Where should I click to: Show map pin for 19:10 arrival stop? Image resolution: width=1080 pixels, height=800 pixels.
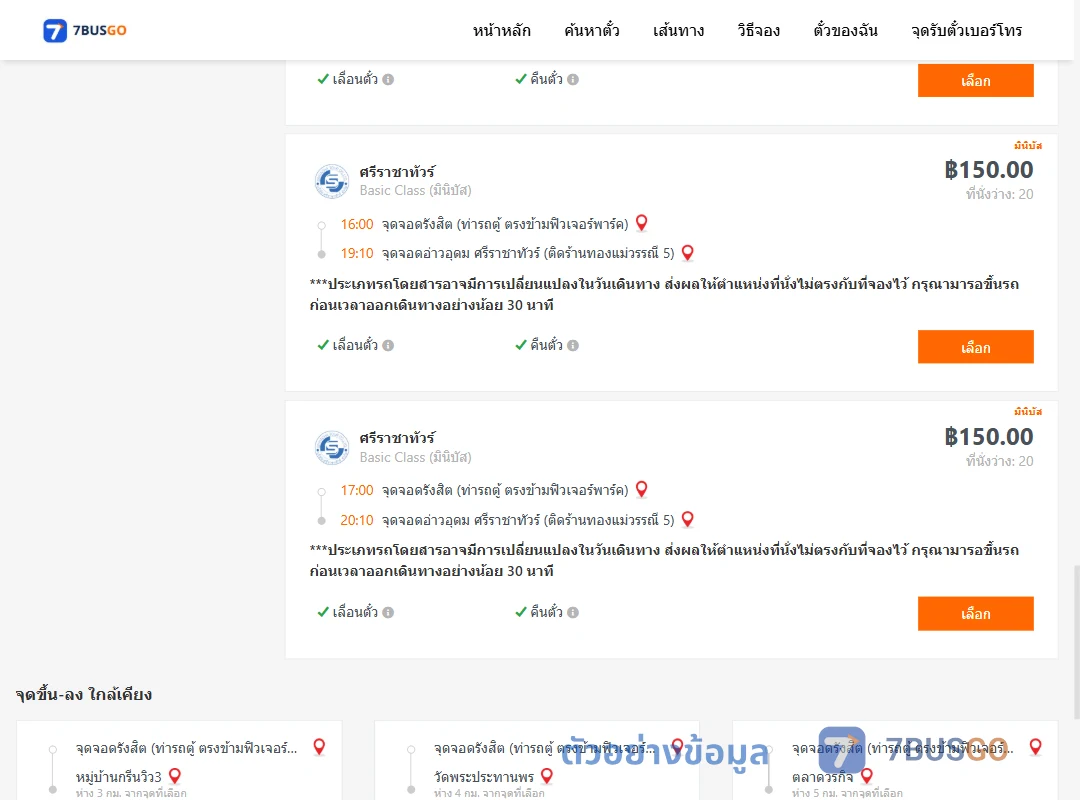coord(687,253)
